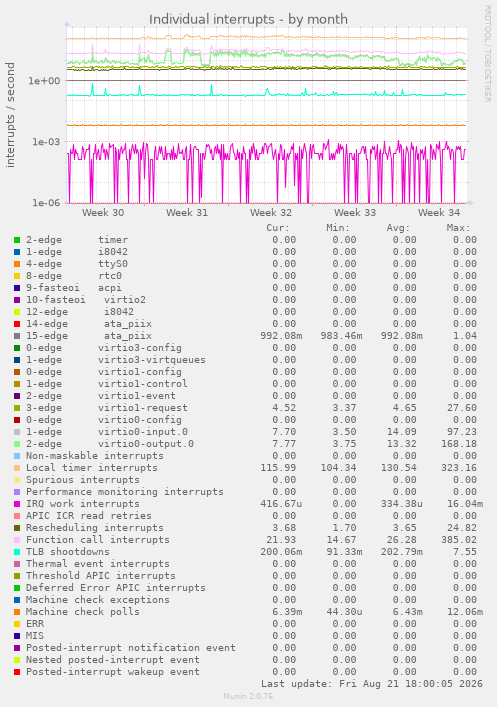Click the 44.30u minimum value
Viewport: 497px width, 707px height.
click(345, 612)
